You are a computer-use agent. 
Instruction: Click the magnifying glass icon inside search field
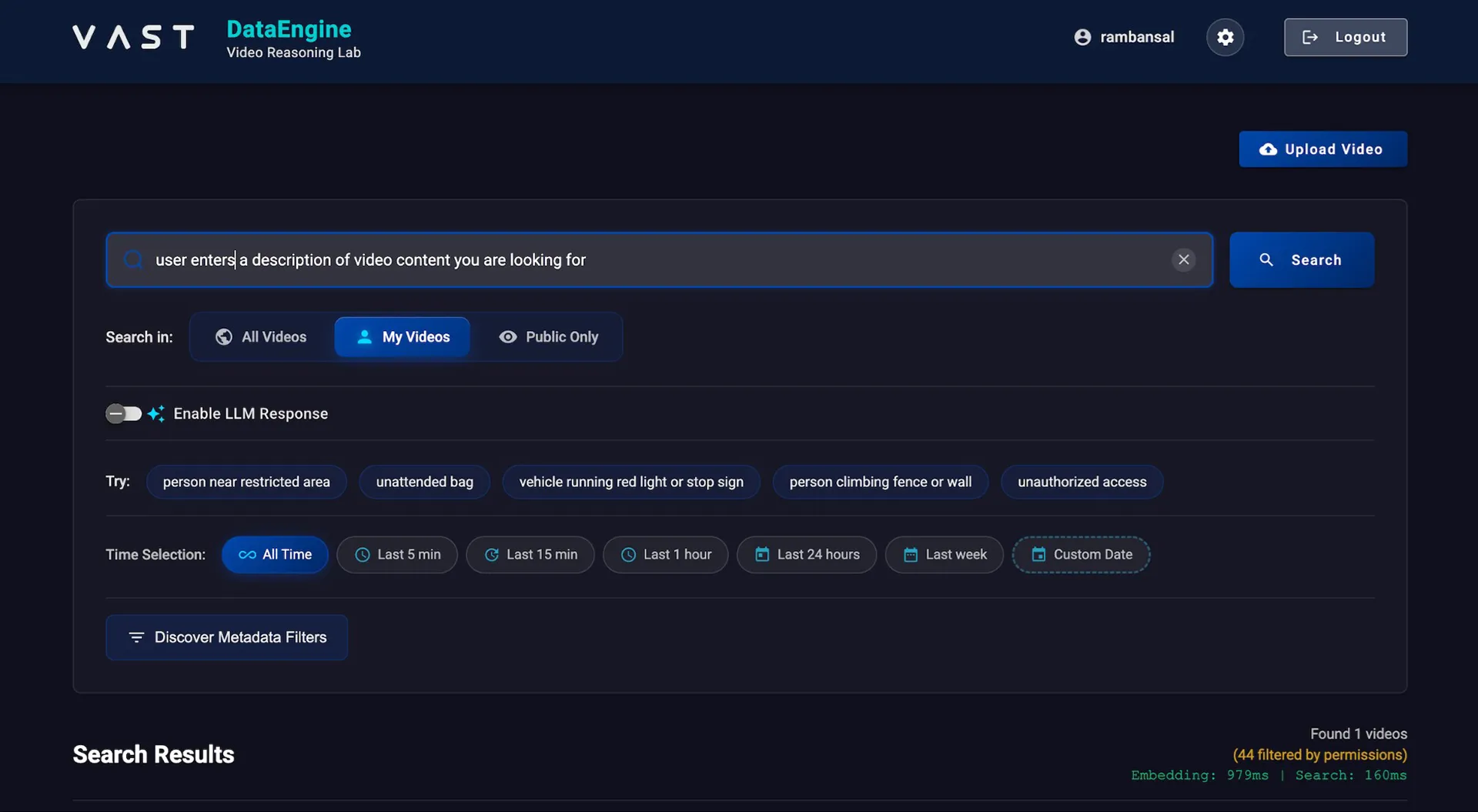coord(132,259)
